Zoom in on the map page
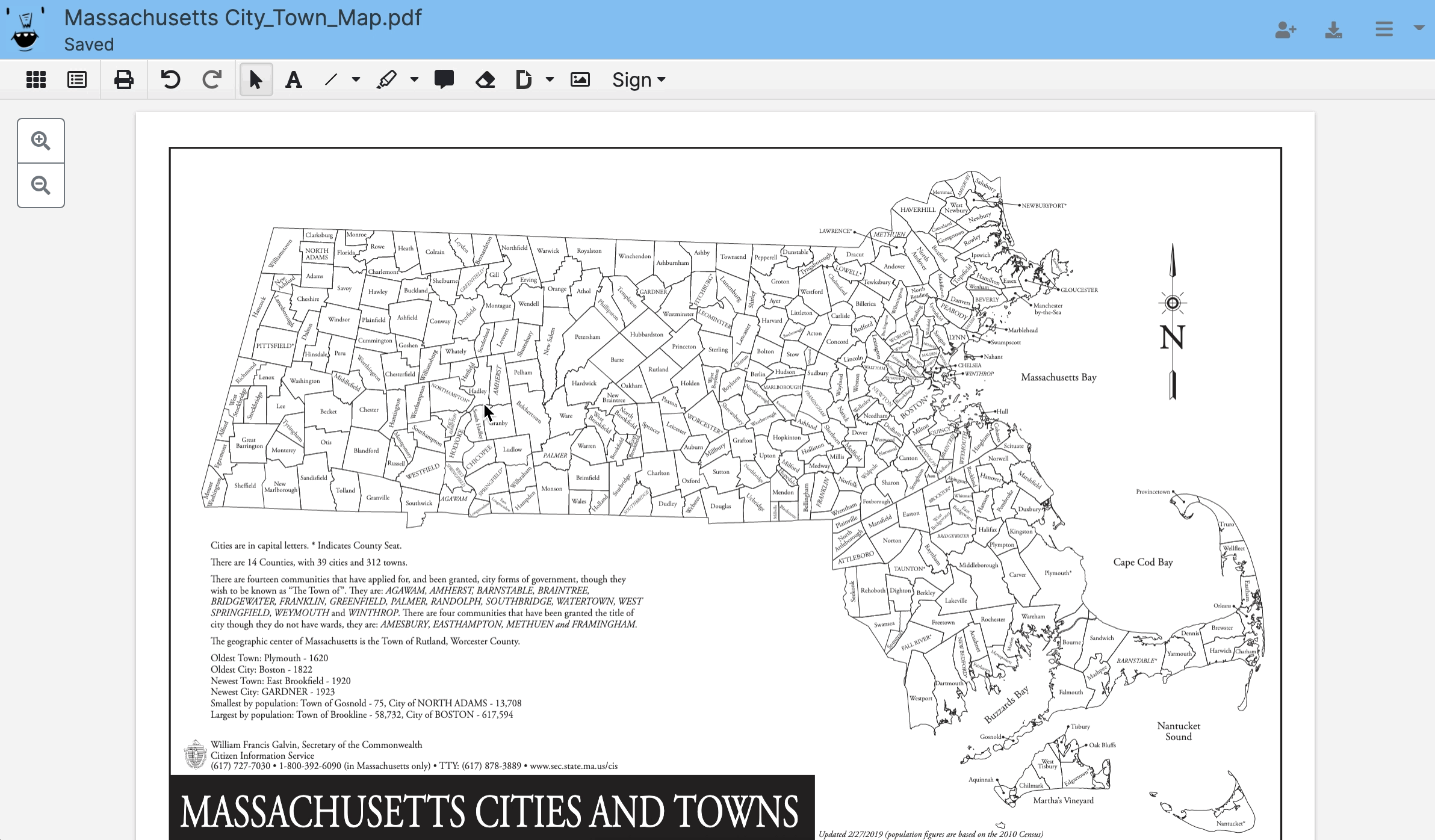 (41, 141)
